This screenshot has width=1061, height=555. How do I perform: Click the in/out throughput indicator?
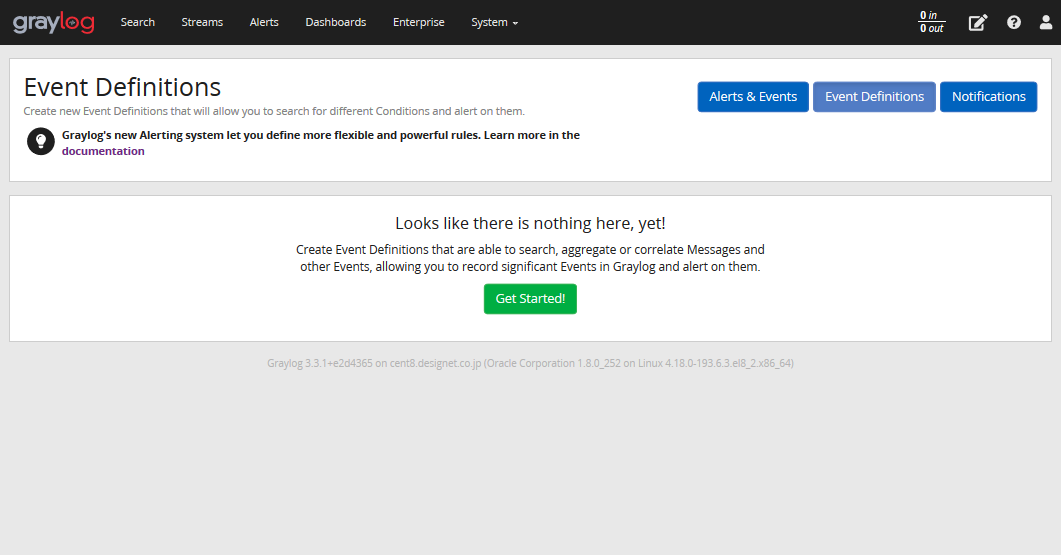point(931,22)
